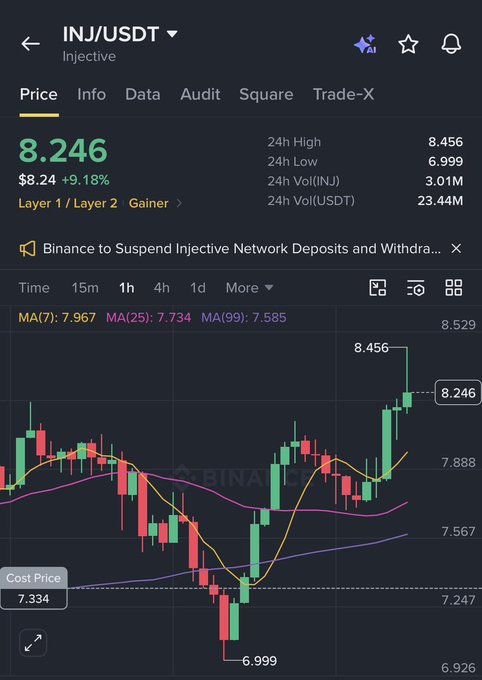
Task: Expand chart to fullscreen
Action: click(33, 643)
